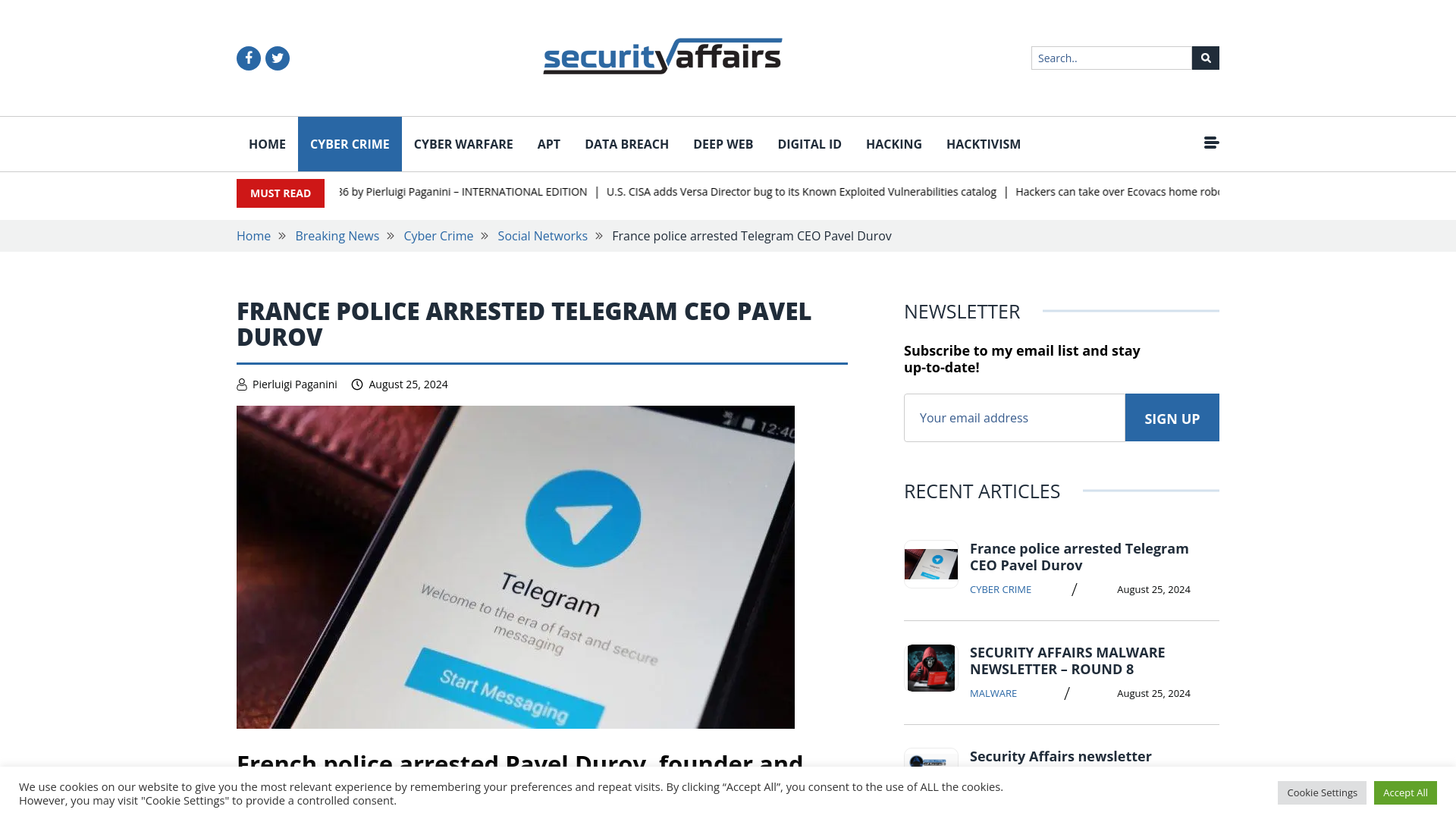The image size is (1456, 819).
Task: Expand the navigation hamburger menu
Action: [1211, 142]
